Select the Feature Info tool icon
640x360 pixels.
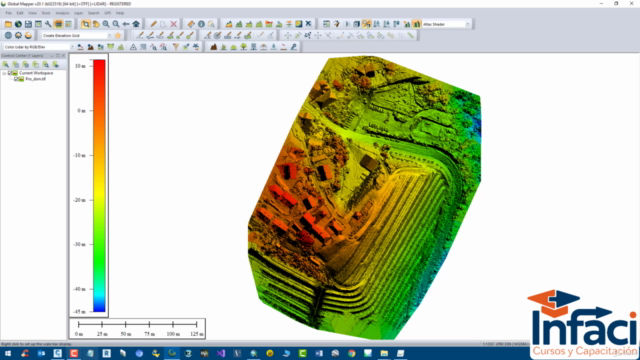(x=201, y=24)
